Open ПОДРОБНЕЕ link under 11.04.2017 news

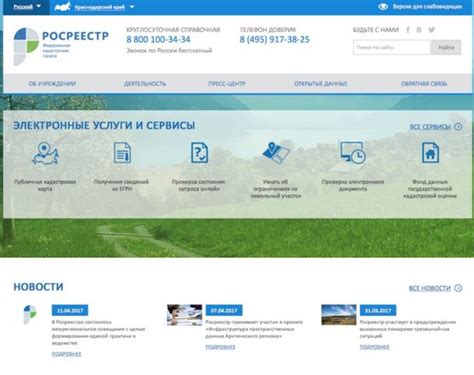[x=66, y=354]
